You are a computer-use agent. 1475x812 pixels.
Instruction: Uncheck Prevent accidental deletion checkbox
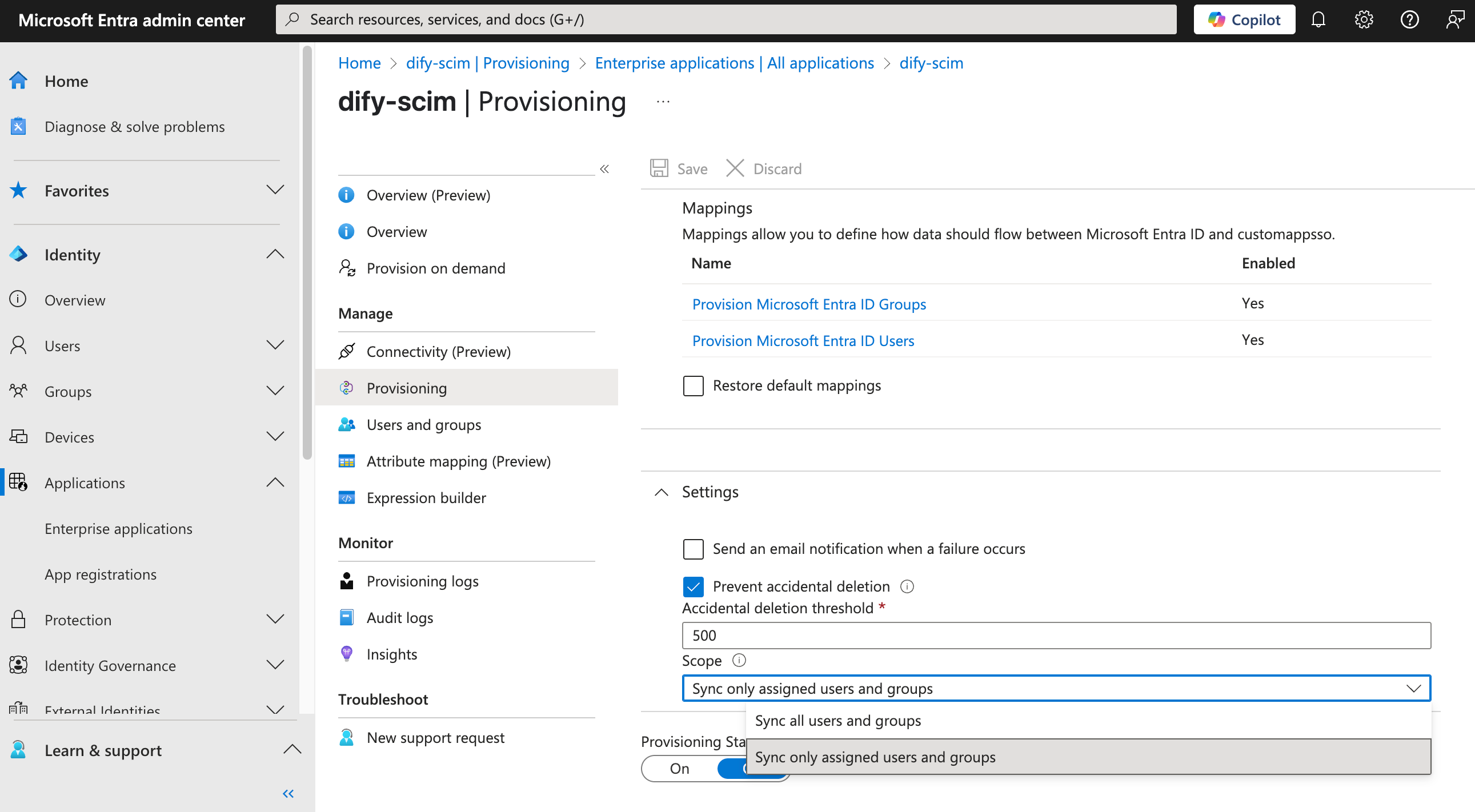tap(693, 586)
